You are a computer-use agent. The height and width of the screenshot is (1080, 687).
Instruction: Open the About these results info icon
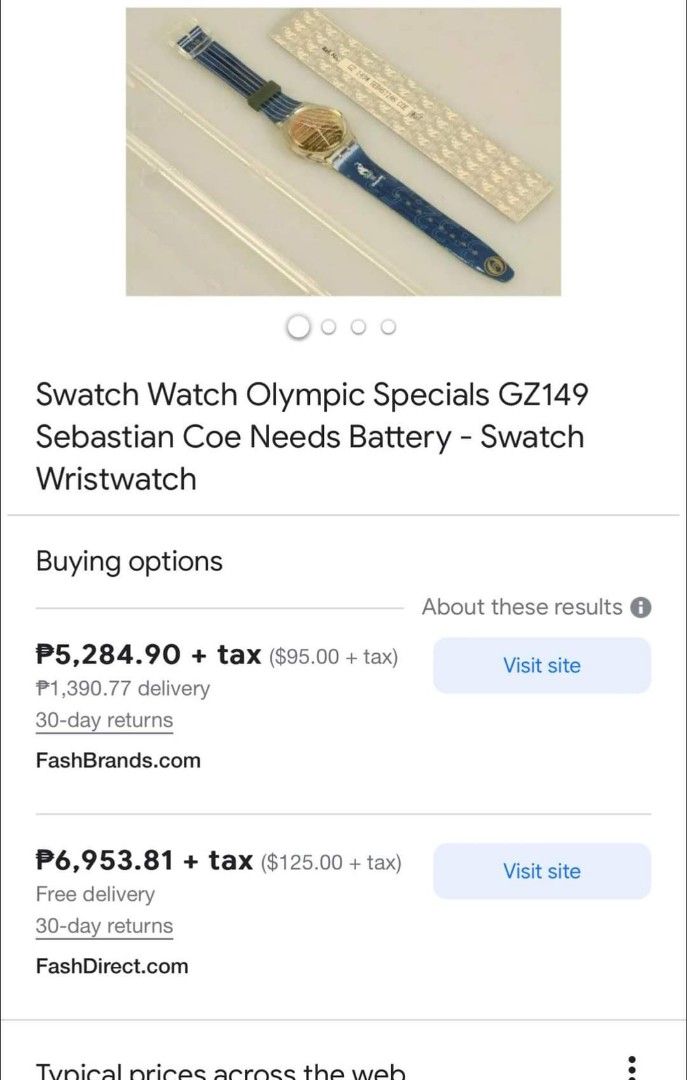(x=644, y=607)
